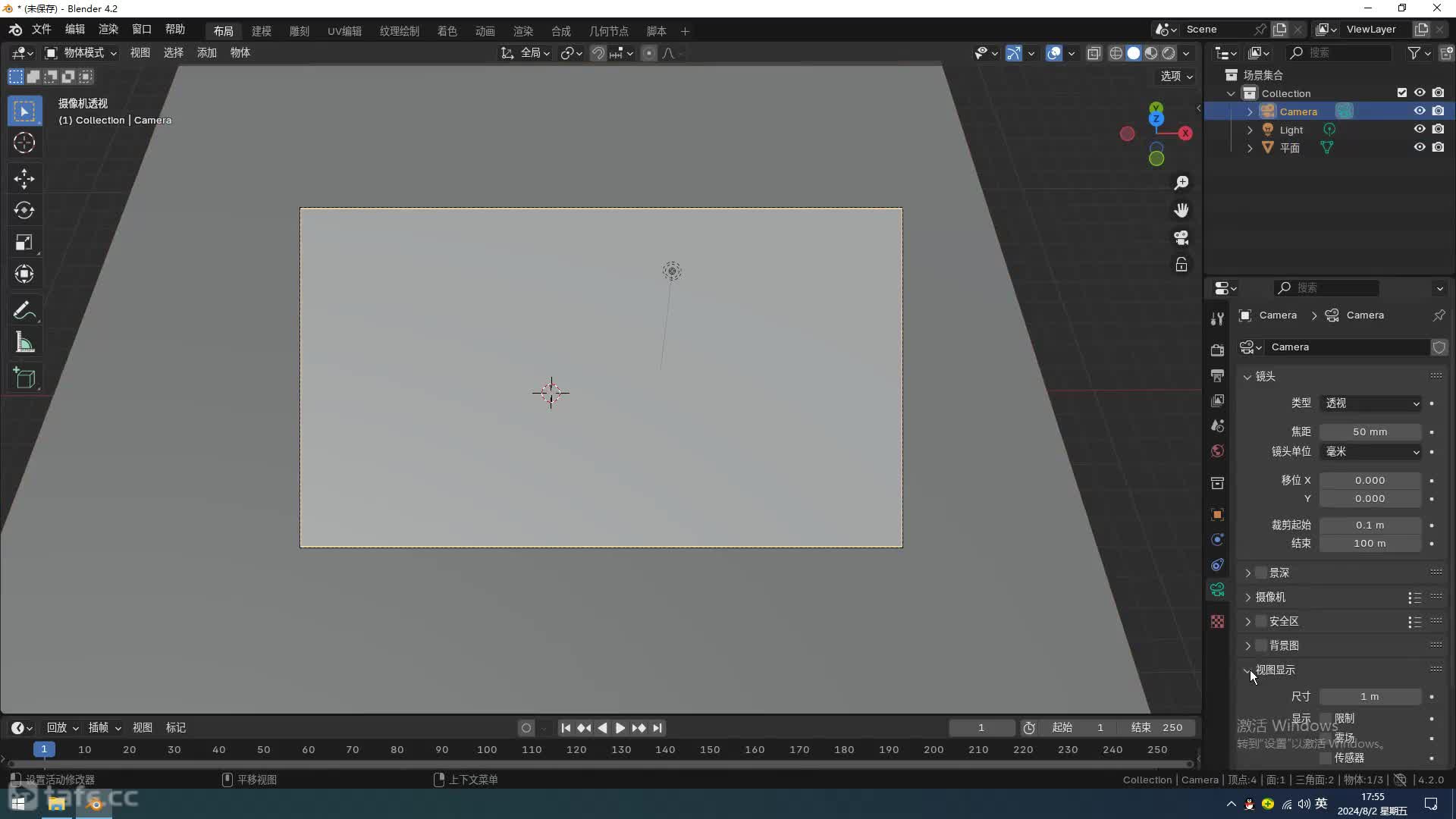
Task: Hide Camera in viewport via eye icon
Action: pyautogui.click(x=1420, y=111)
